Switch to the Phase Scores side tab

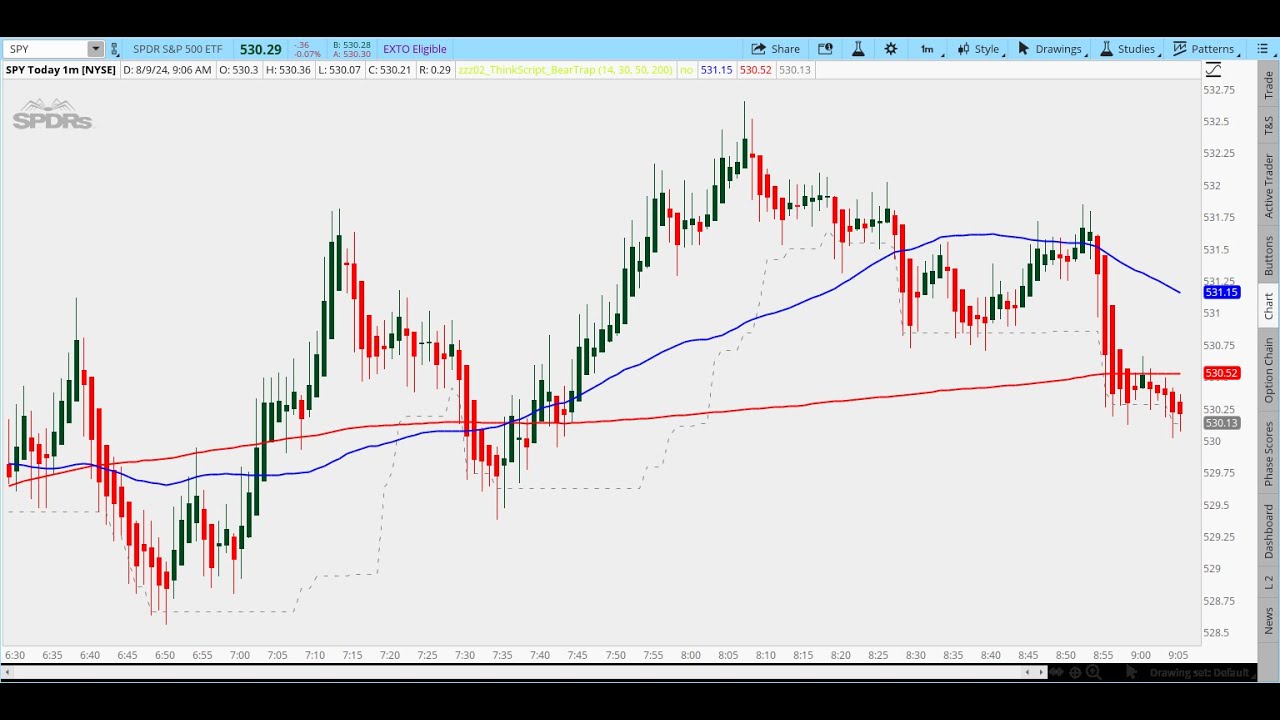1268,453
